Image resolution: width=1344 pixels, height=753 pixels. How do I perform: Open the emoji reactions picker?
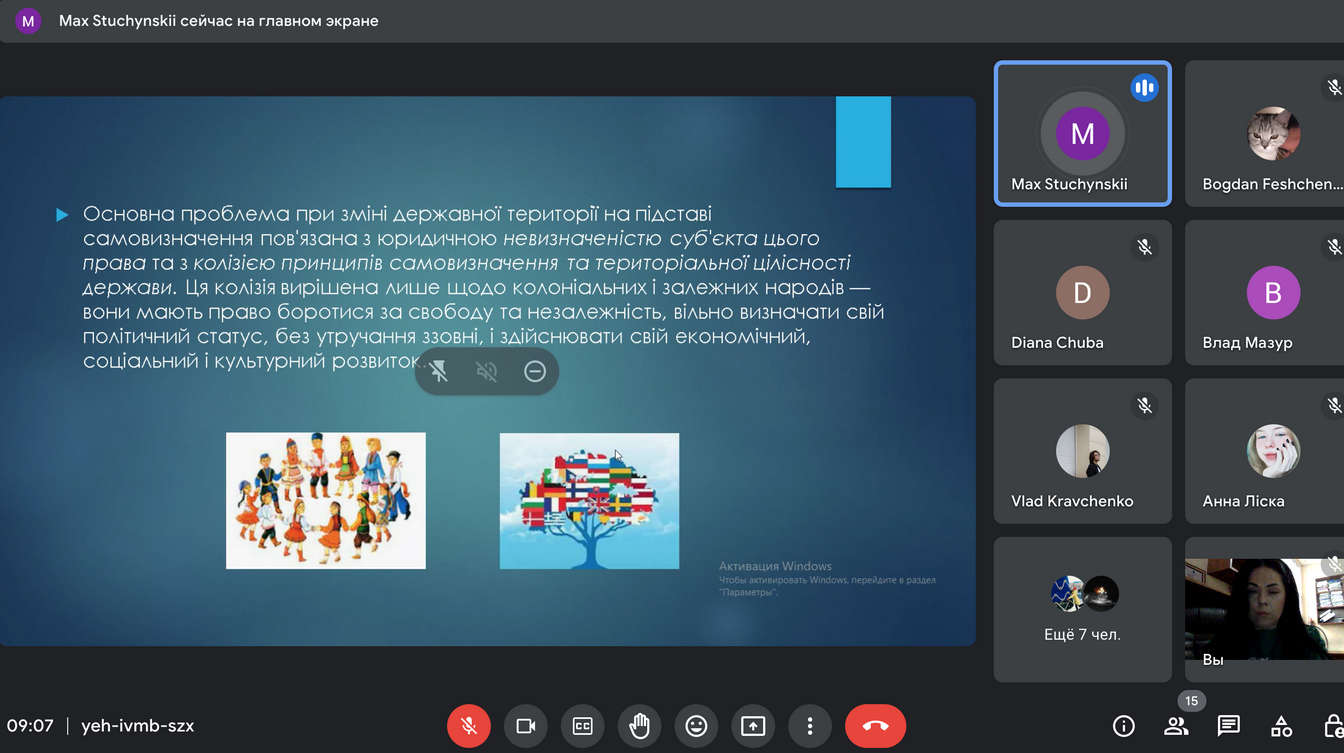(696, 726)
